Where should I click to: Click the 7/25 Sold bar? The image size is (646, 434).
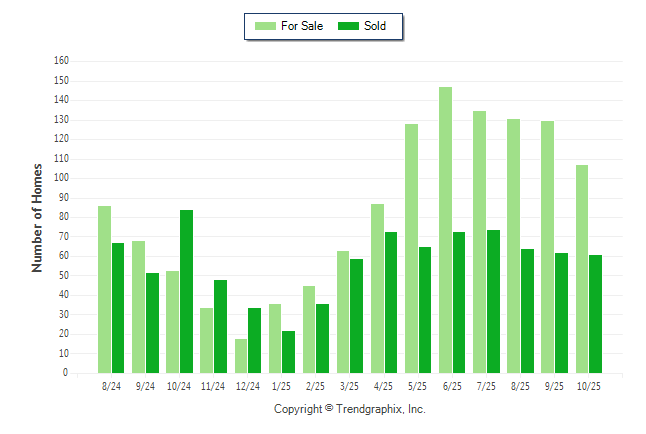(493, 301)
